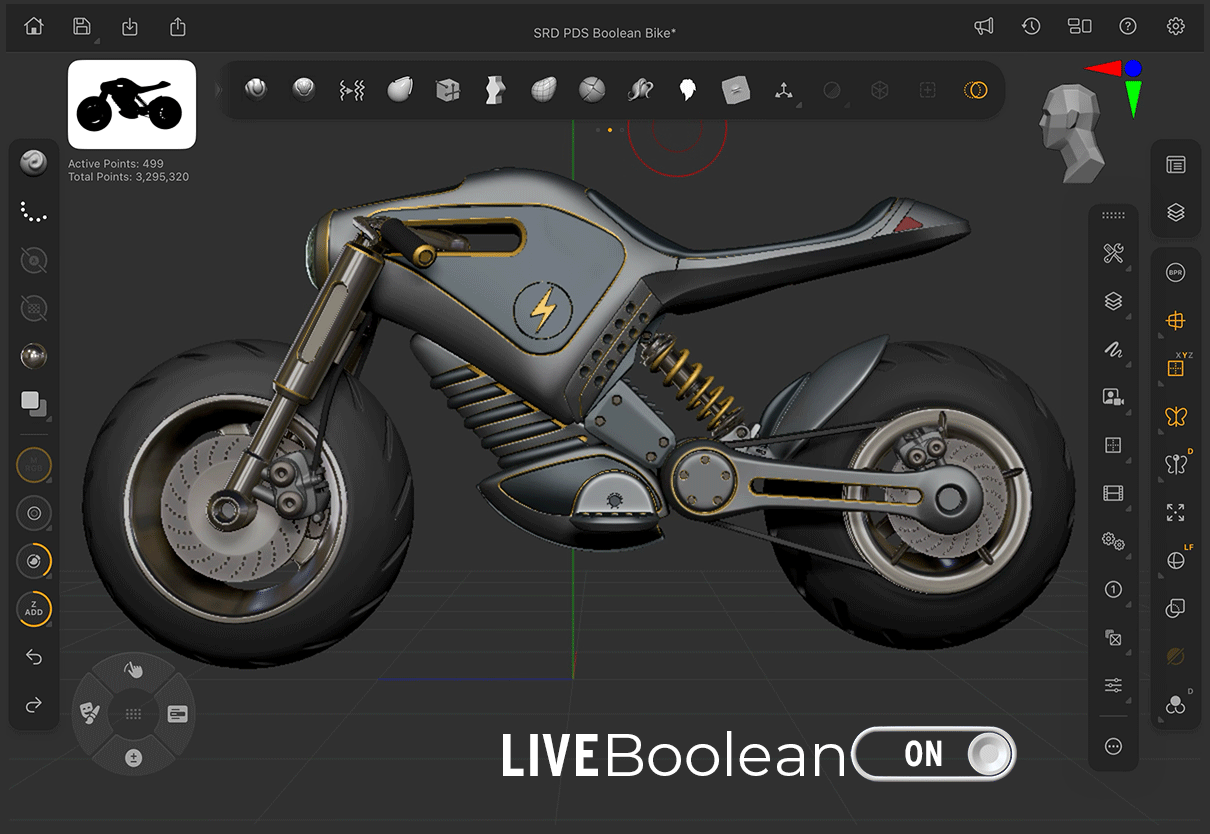
Task: Switch the LIVE Boolean toggle off
Action: point(935,754)
